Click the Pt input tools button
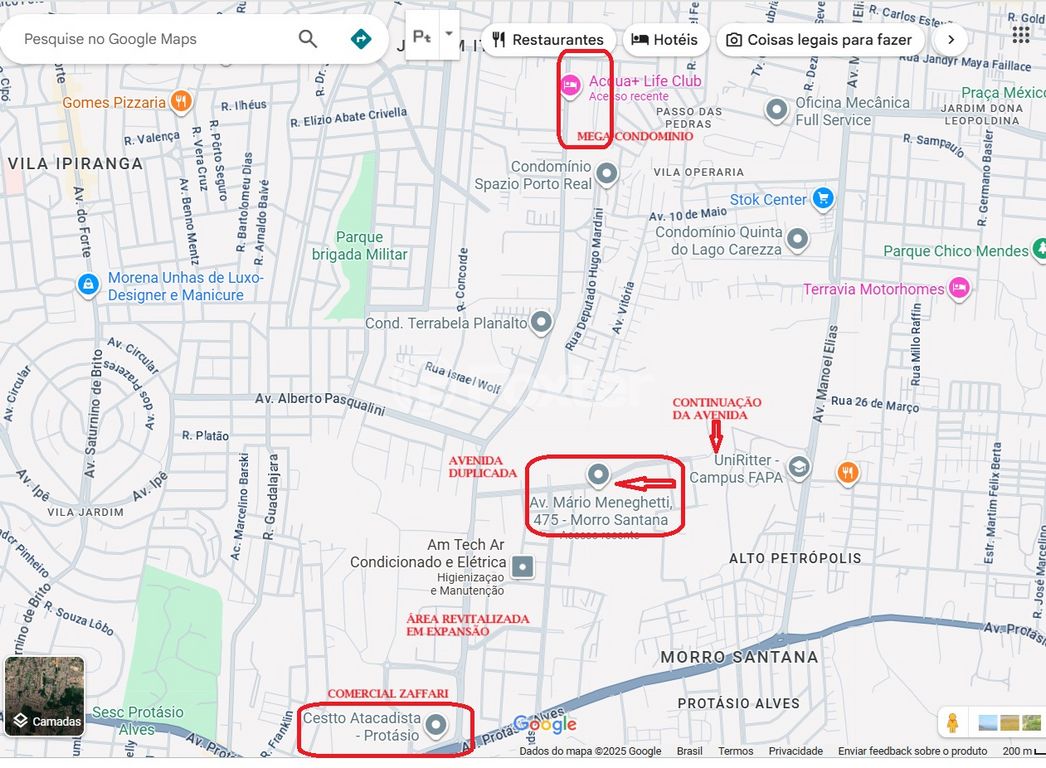Image resolution: width=1046 pixels, height=768 pixels. [422, 36]
